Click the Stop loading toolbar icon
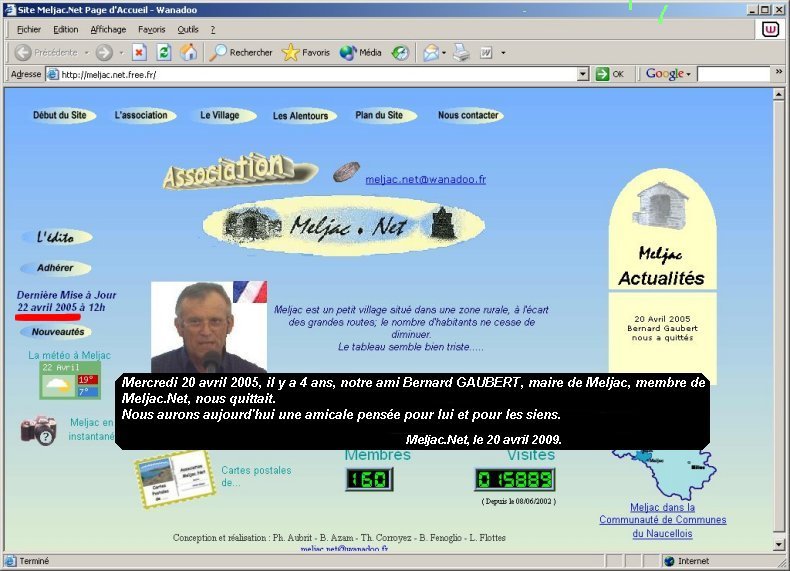This screenshot has width=790, height=571. point(140,52)
